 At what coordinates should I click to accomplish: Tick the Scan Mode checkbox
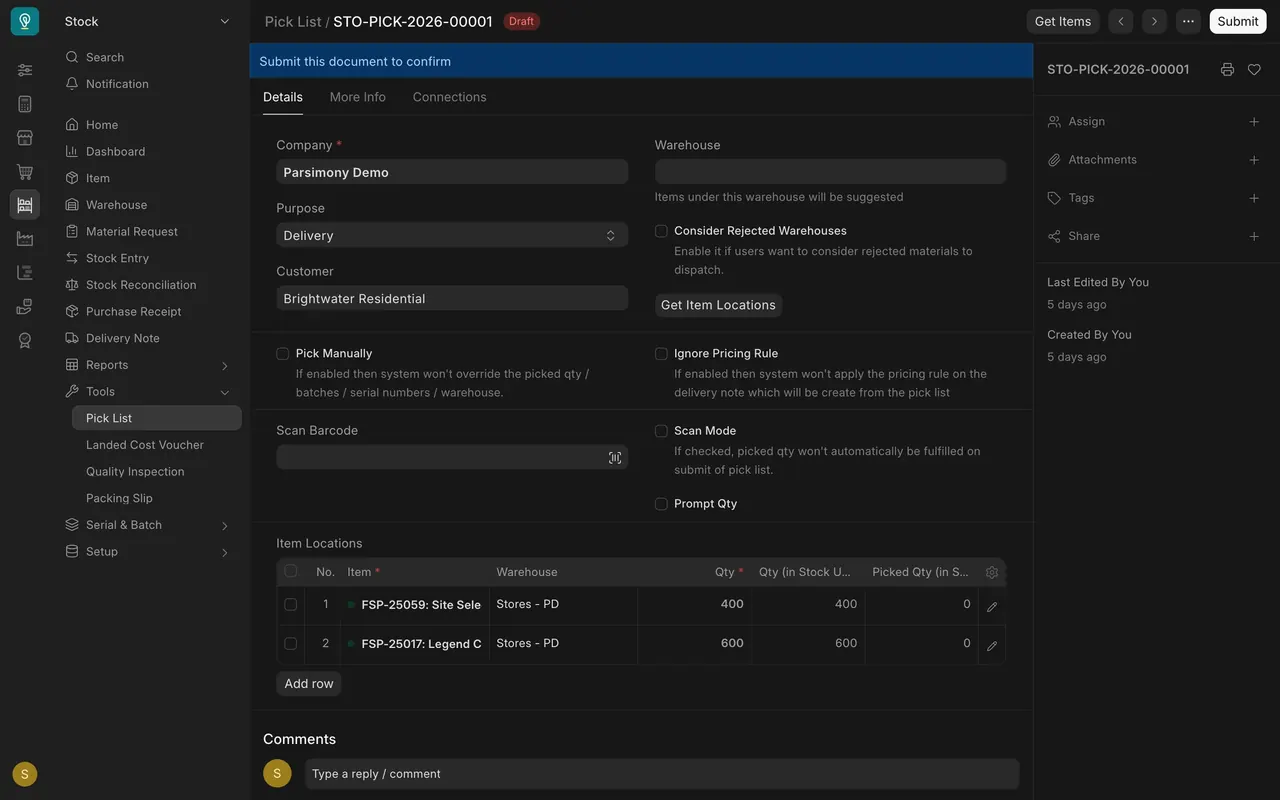(661, 431)
